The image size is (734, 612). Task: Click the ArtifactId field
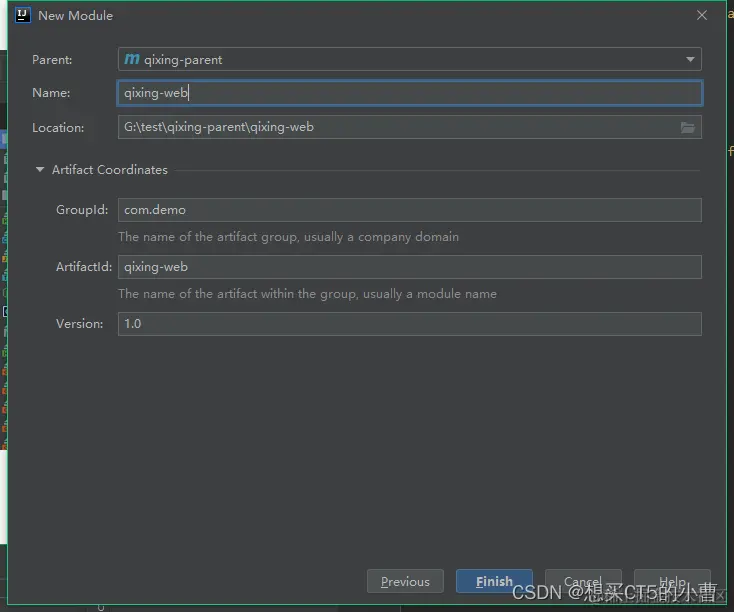click(410, 267)
